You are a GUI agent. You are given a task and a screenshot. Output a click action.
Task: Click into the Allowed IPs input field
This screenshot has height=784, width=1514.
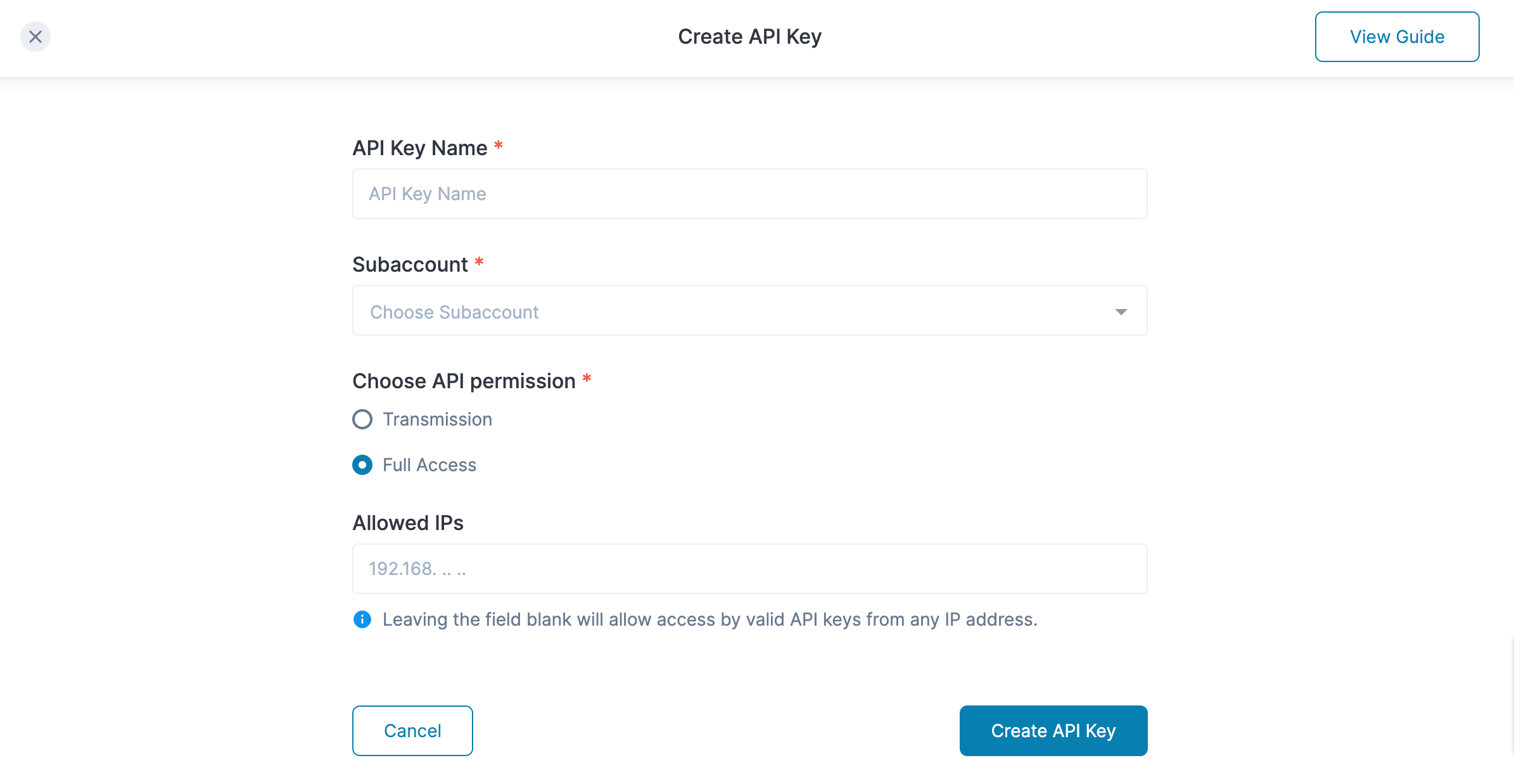point(749,569)
